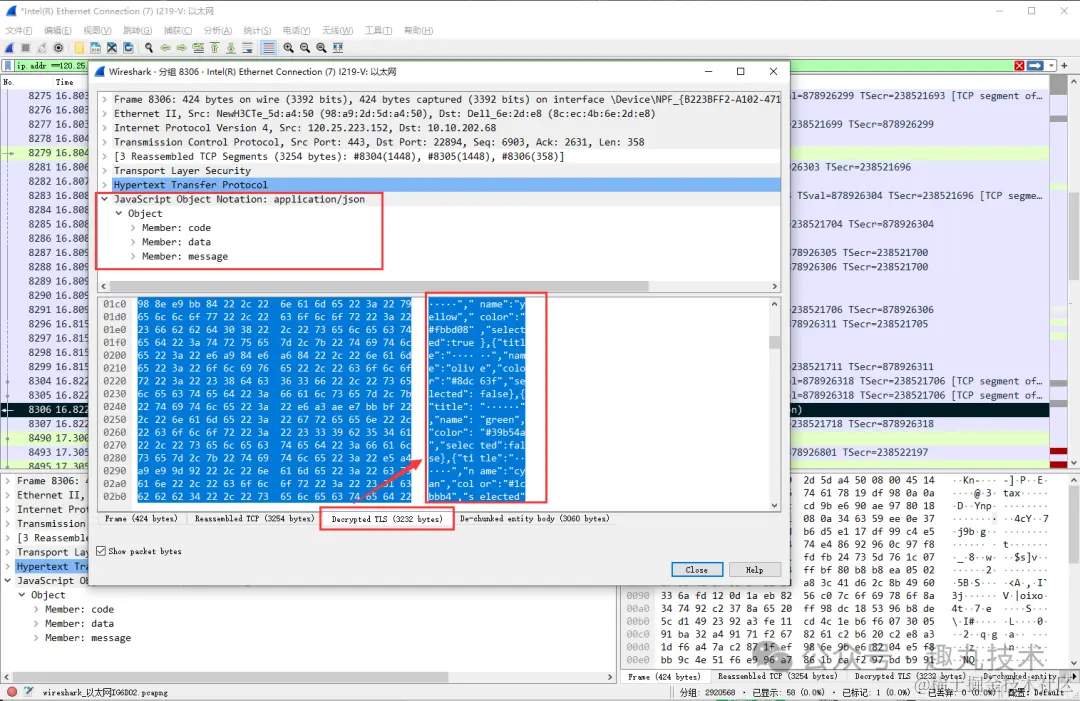The height and width of the screenshot is (701, 1080).
Task: Add a filter button with plus
Action: point(1065,65)
